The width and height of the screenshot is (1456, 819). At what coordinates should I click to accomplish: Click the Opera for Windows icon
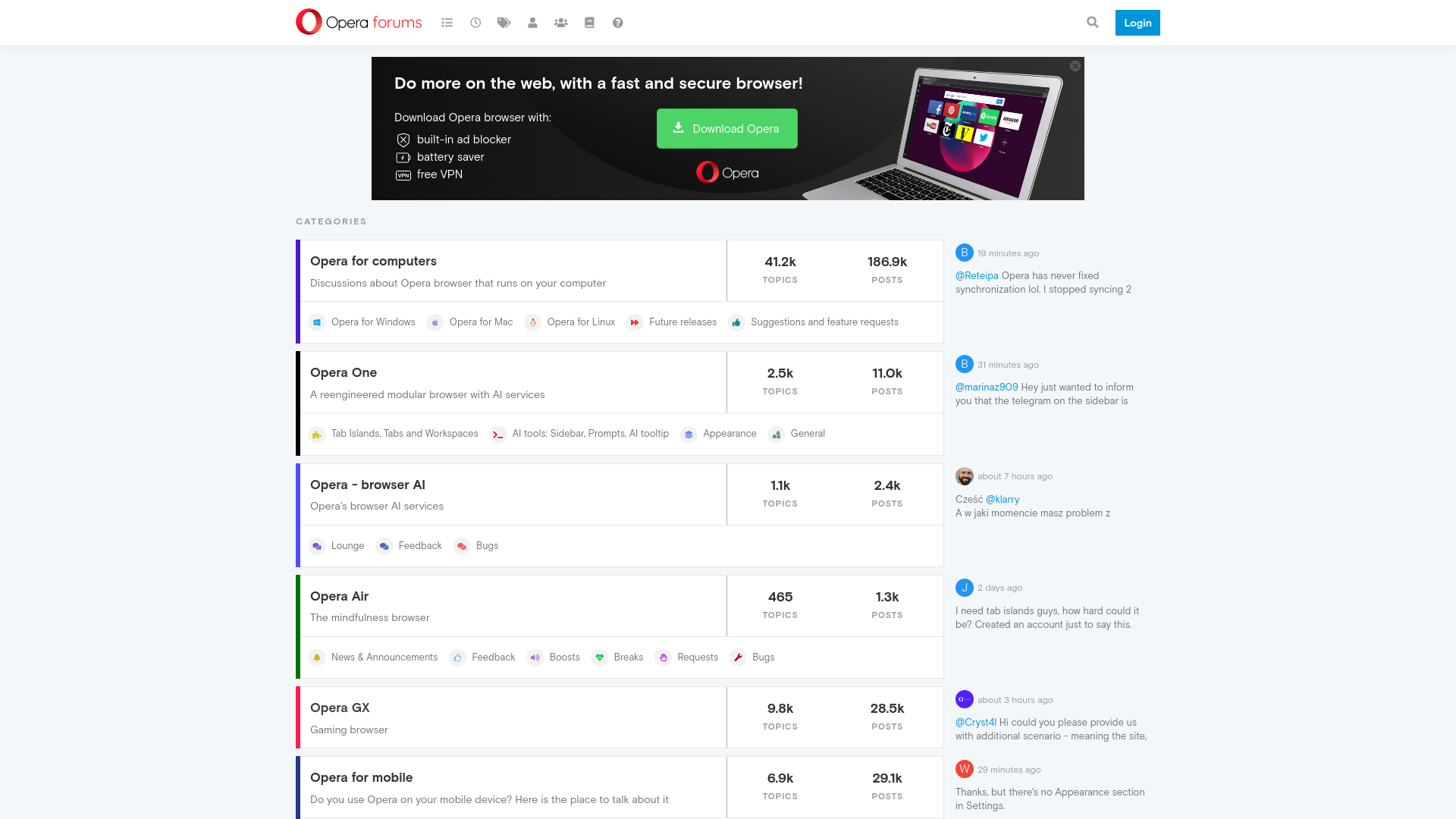[317, 322]
